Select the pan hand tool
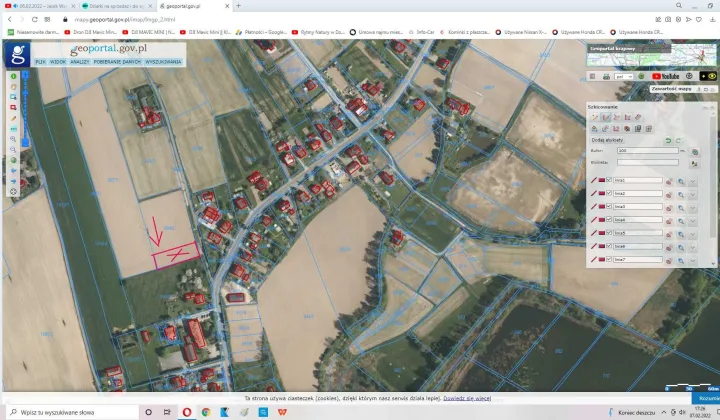Viewport: 720px width, 420px height. tap(13, 86)
